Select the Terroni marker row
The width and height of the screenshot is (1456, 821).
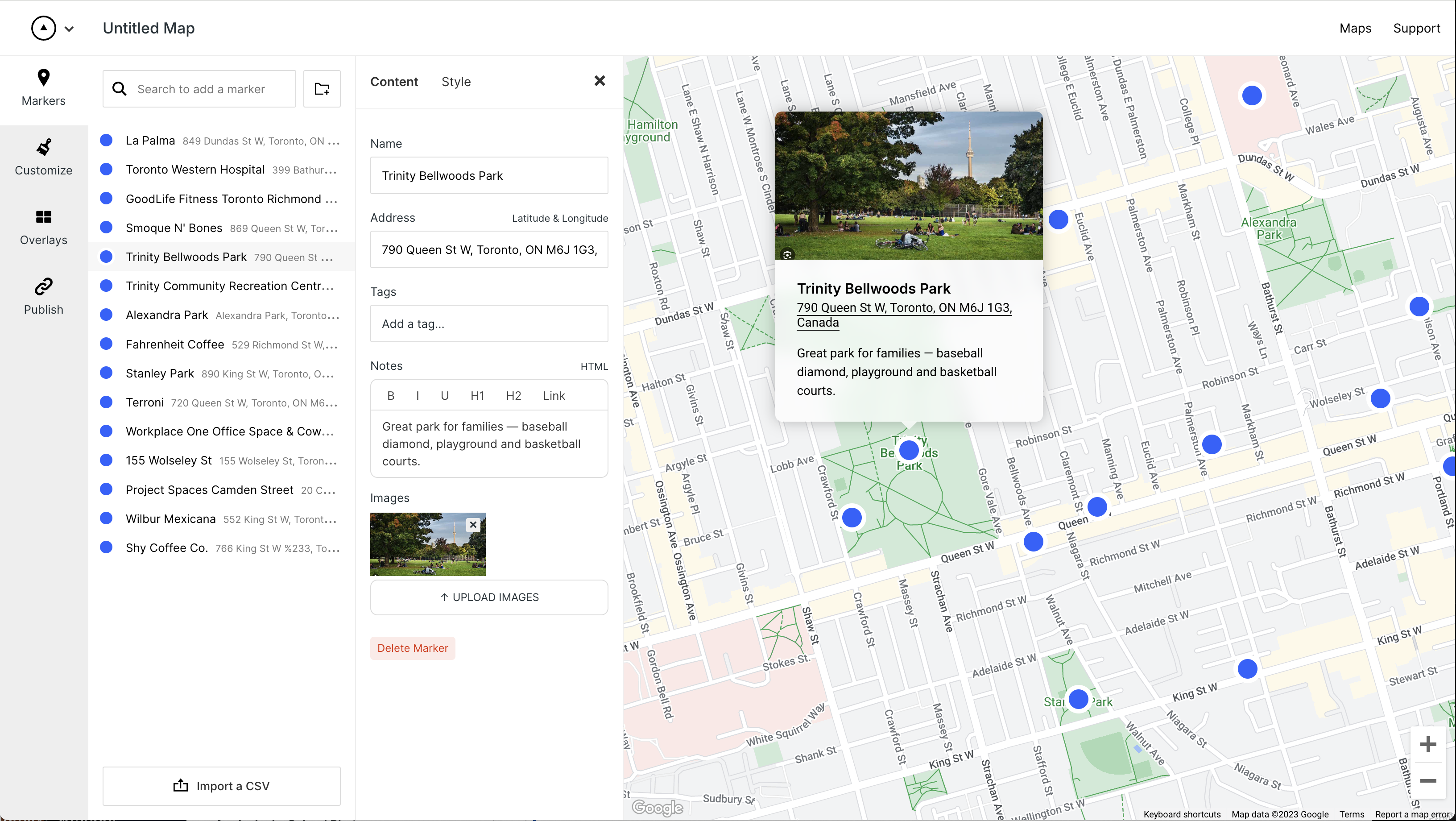pyautogui.click(x=222, y=402)
